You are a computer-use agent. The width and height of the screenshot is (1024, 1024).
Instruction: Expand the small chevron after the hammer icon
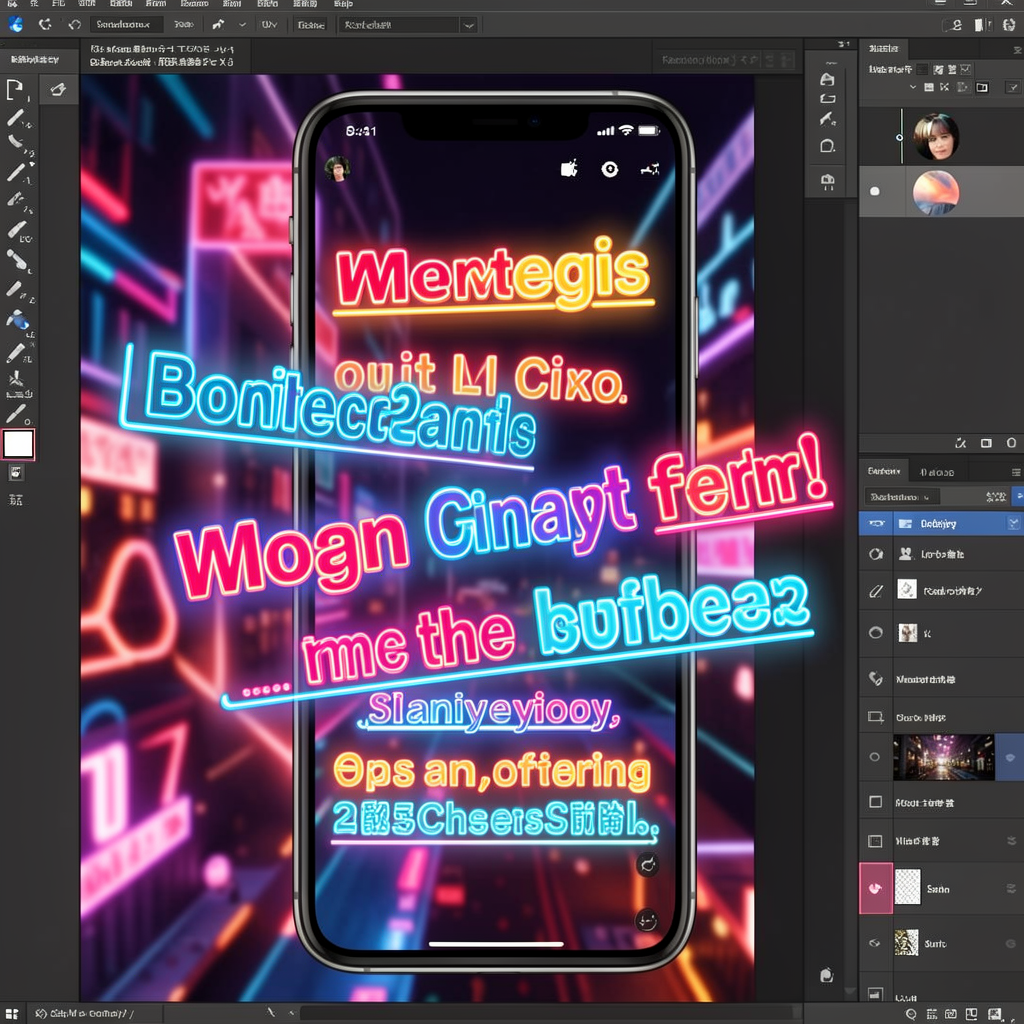[x=242, y=25]
